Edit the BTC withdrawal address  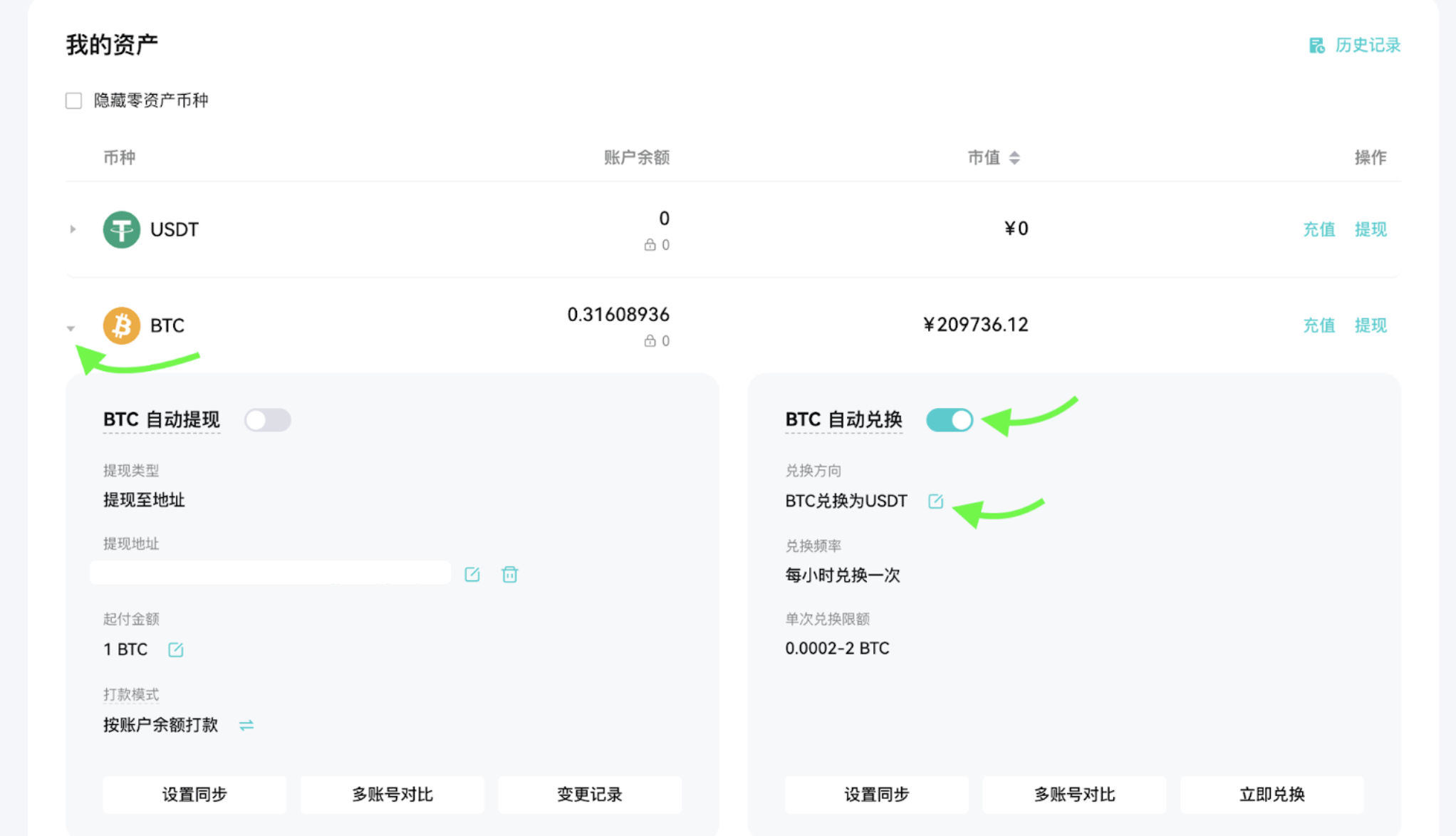[472, 575]
